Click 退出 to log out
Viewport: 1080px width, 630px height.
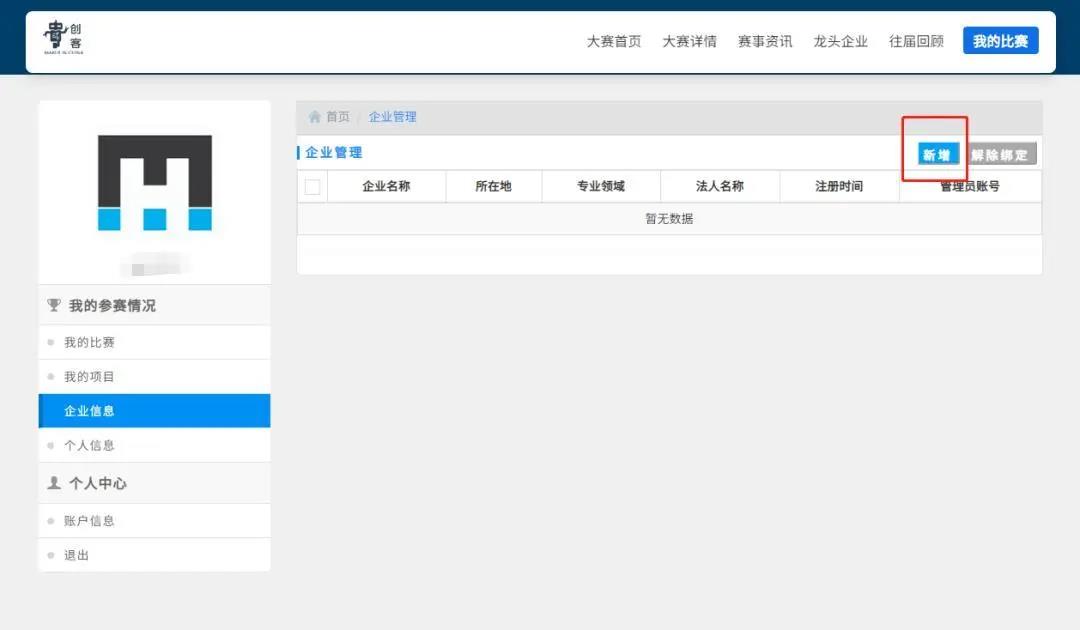coord(77,555)
